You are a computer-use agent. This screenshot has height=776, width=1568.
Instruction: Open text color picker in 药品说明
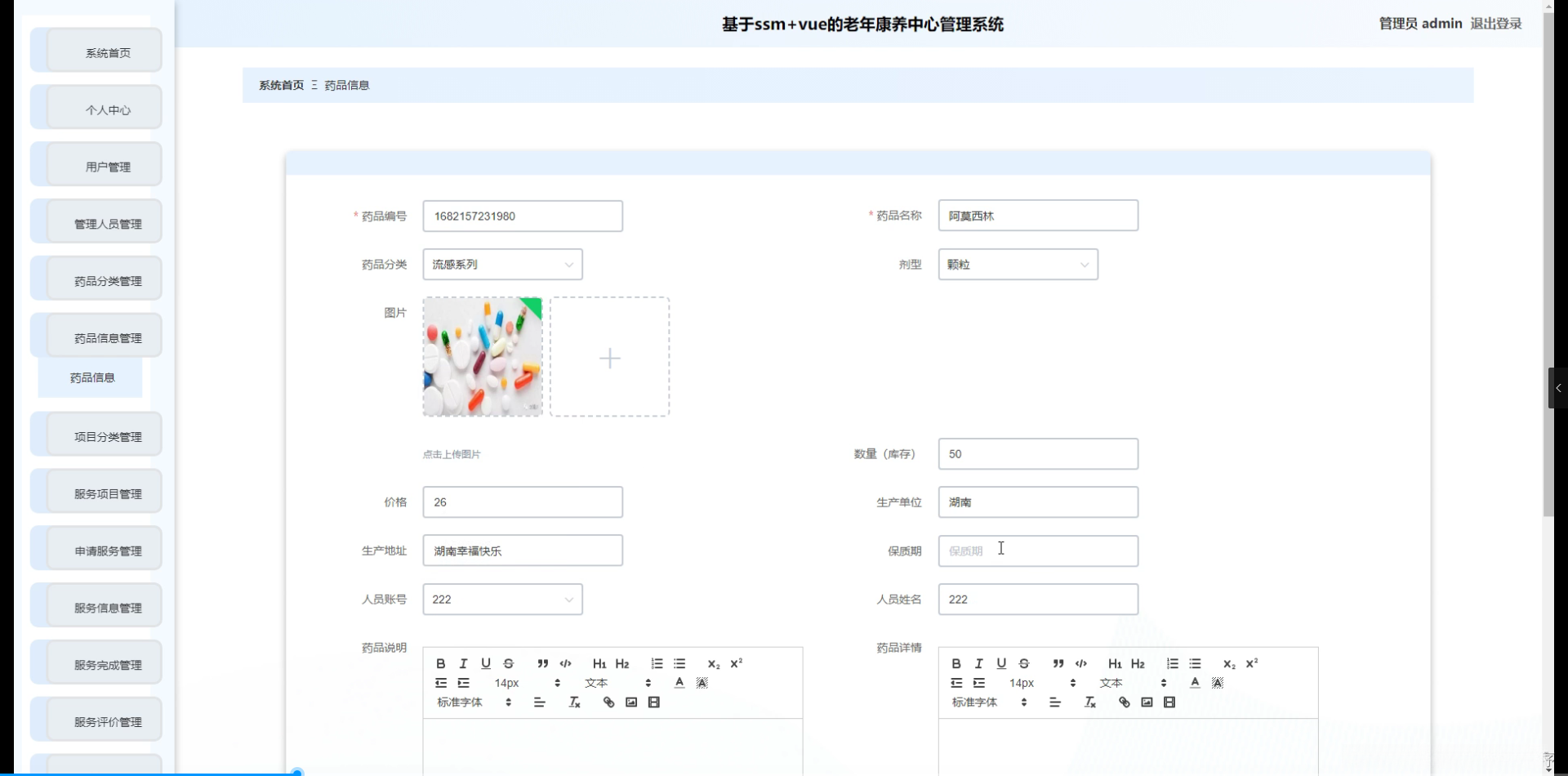click(679, 683)
